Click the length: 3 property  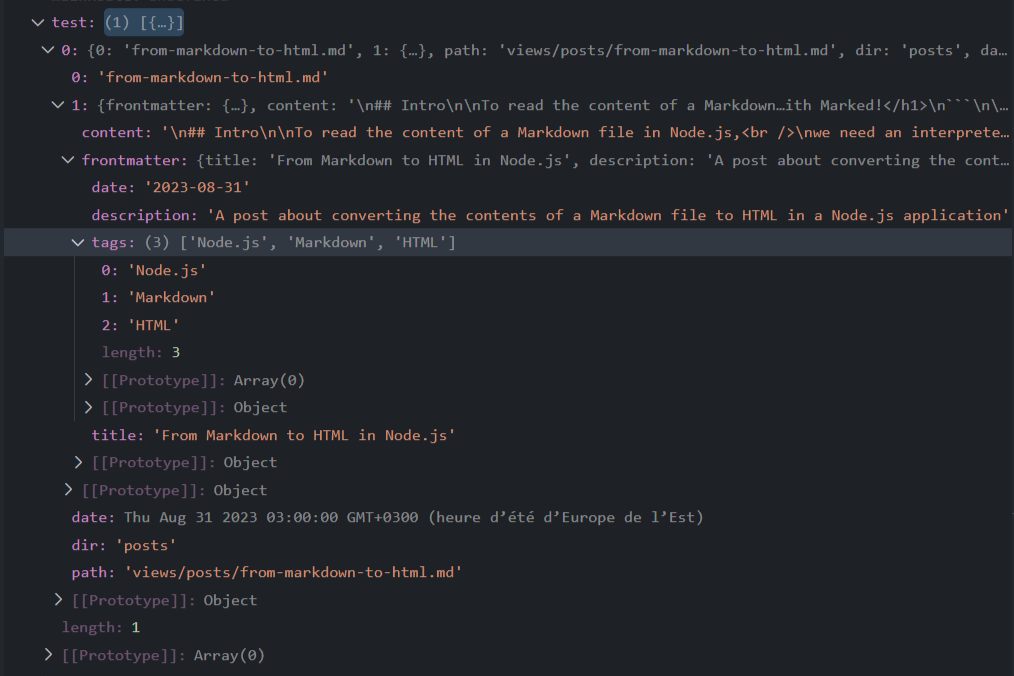pyautogui.click(x=141, y=353)
